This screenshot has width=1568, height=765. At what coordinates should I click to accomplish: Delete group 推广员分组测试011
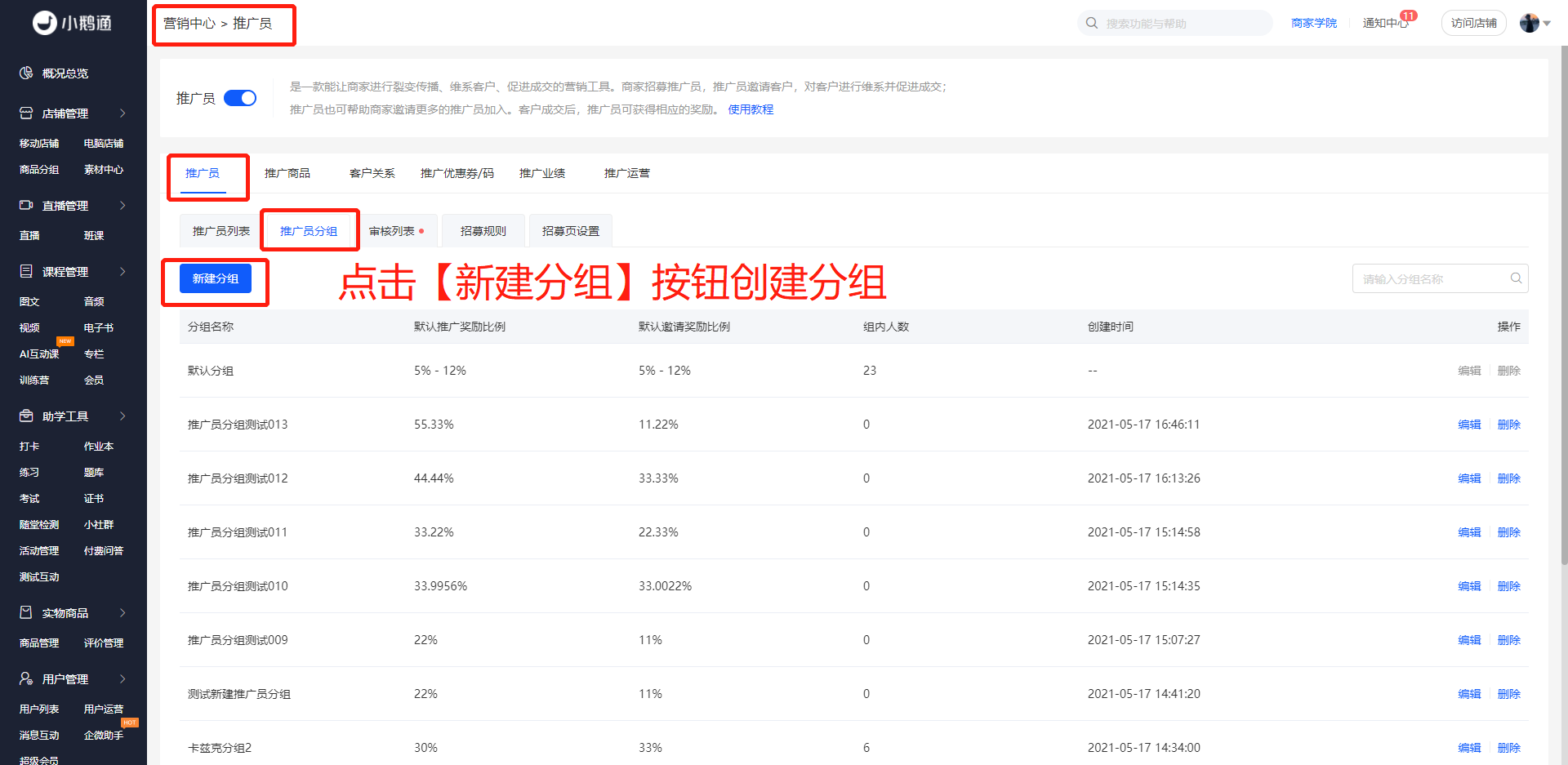(1509, 532)
